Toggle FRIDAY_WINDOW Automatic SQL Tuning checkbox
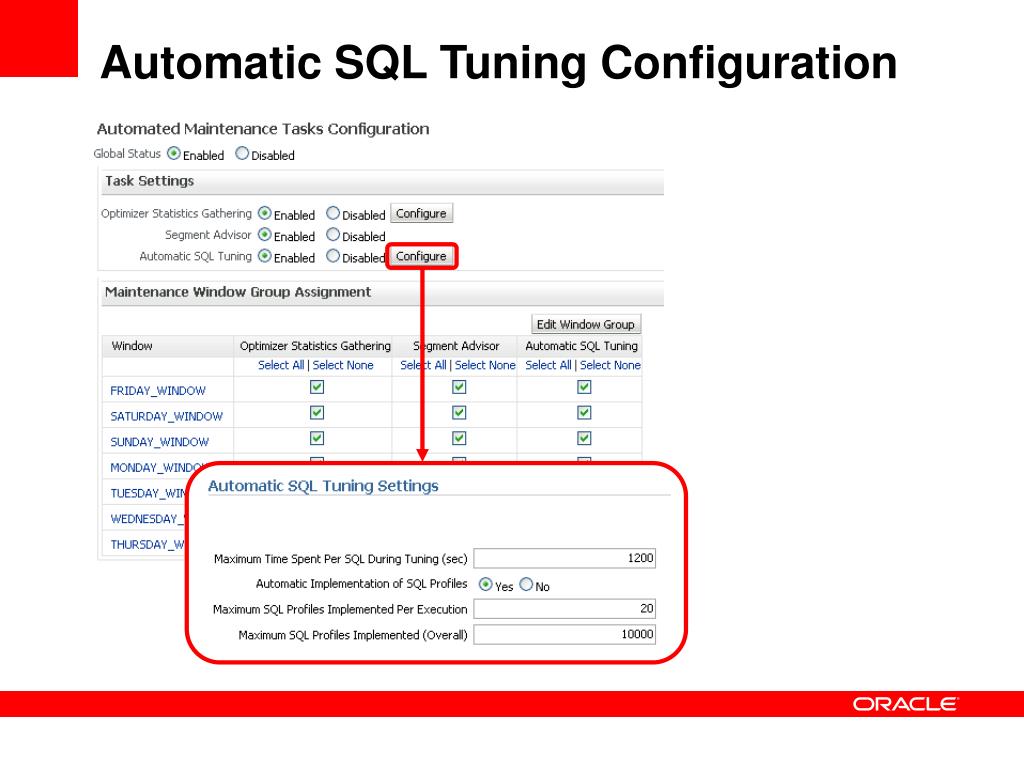The height and width of the screenshot is (768, 1024). (584, 387)
